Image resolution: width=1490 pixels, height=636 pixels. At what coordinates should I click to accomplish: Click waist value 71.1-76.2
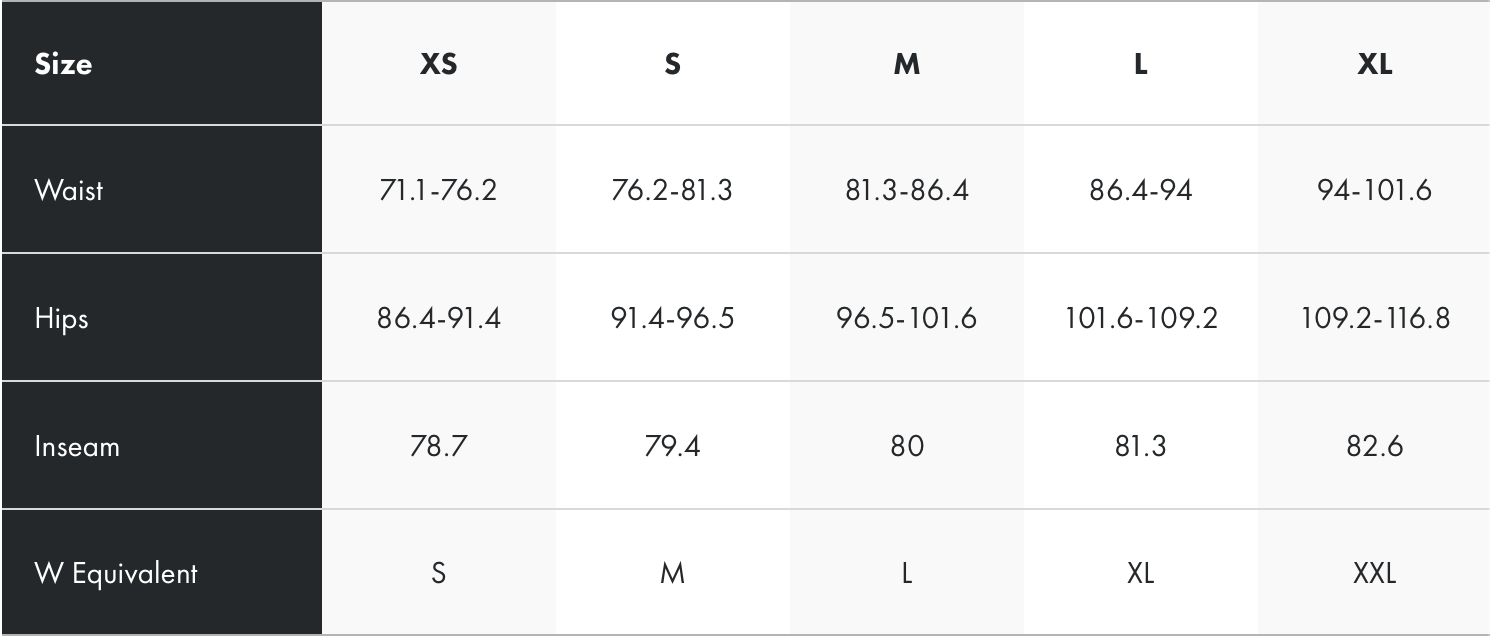(438, 190)
